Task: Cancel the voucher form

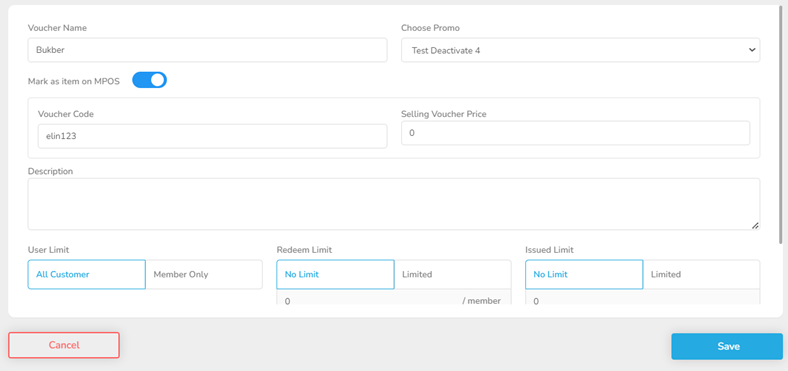Action: point(64,345)
